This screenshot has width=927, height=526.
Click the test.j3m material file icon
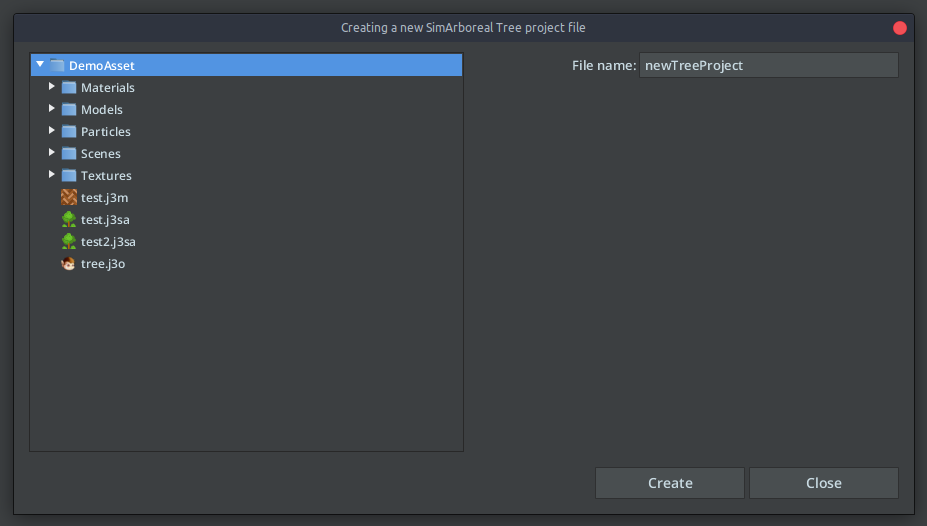(x=69, y=197)
